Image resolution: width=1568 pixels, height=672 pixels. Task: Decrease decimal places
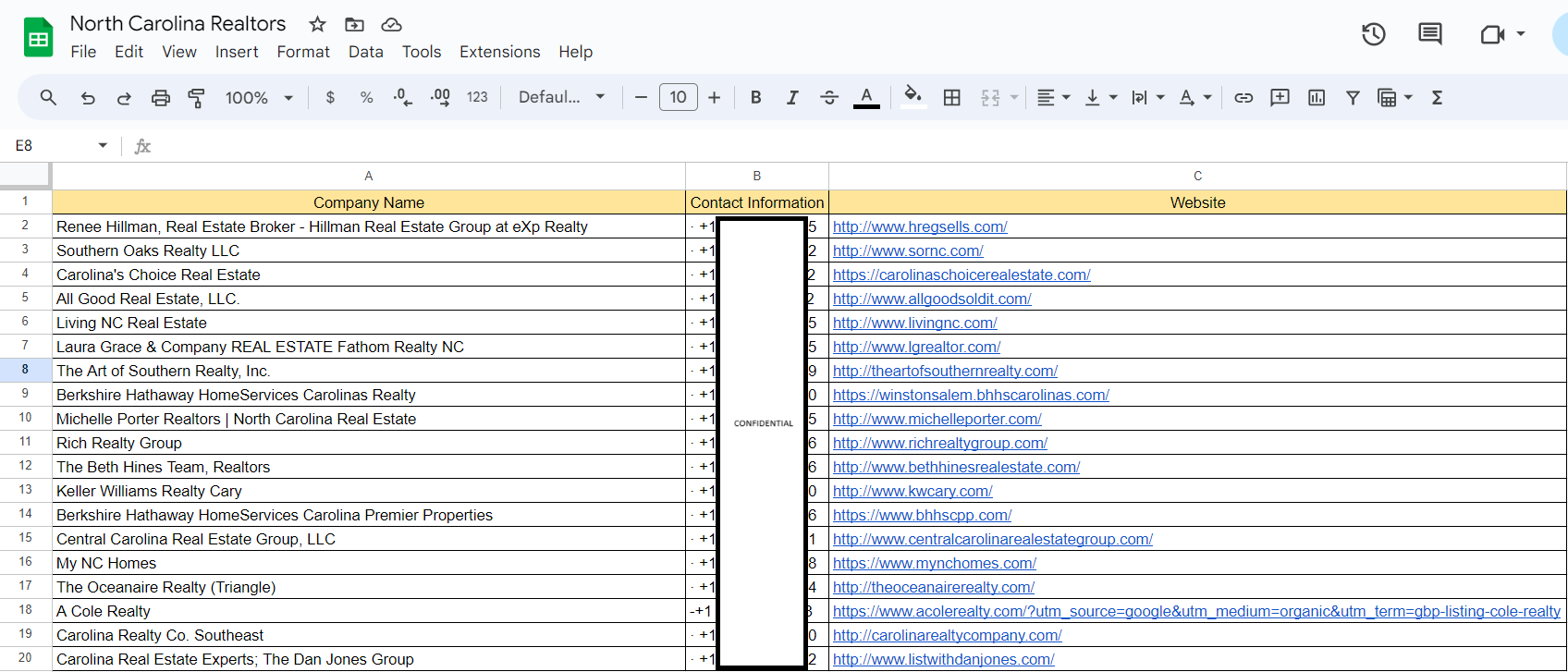point(403,97)
